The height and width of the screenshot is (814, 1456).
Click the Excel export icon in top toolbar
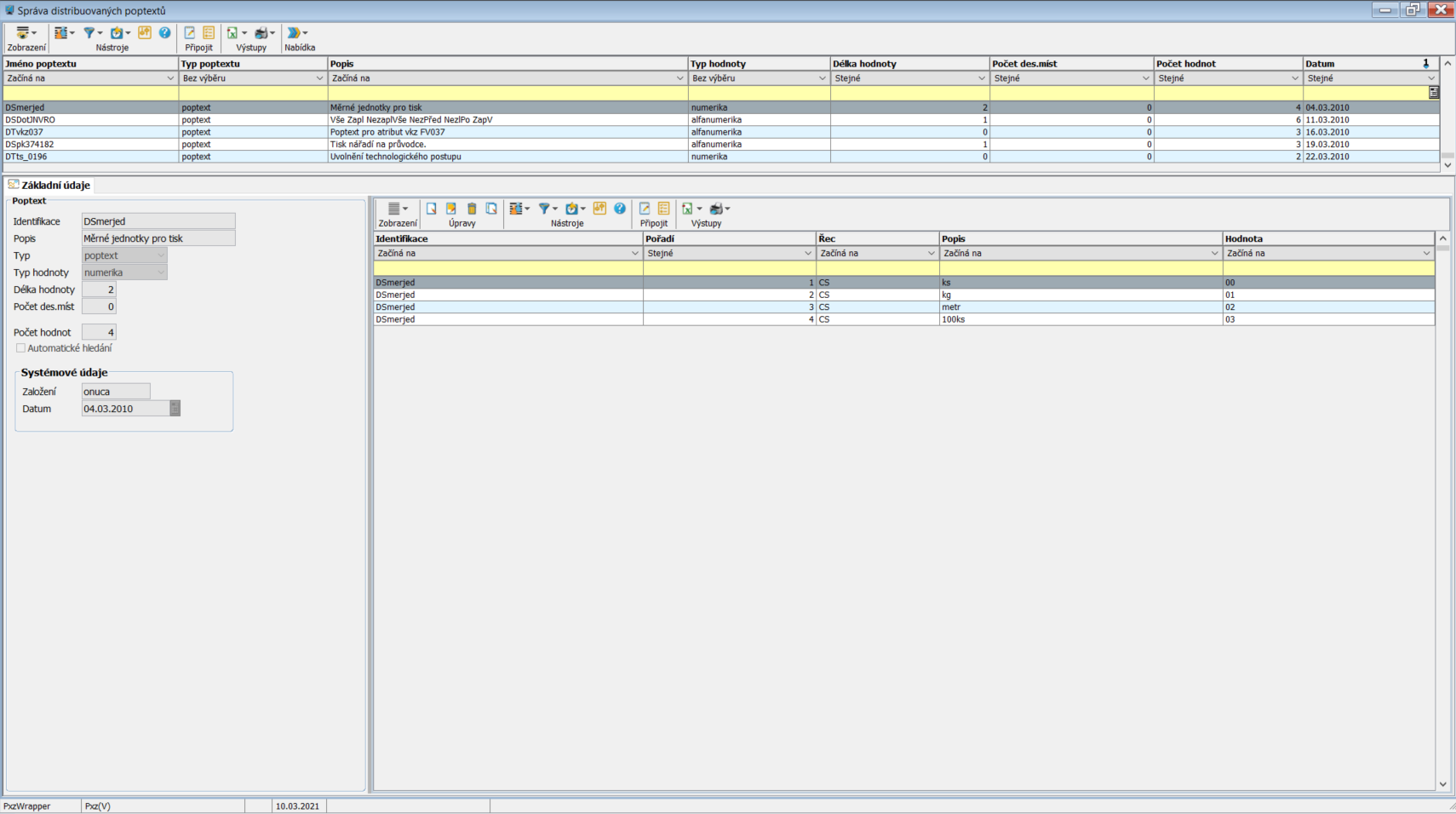232,33
